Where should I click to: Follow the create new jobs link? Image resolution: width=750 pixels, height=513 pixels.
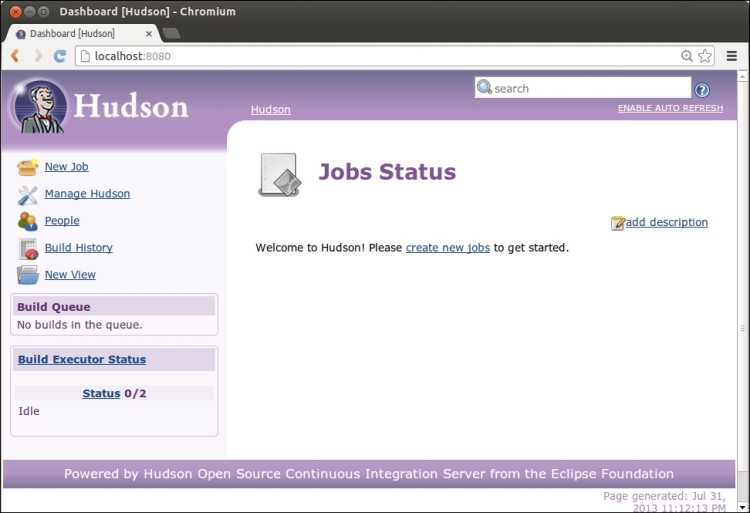[x=448, y=248]
